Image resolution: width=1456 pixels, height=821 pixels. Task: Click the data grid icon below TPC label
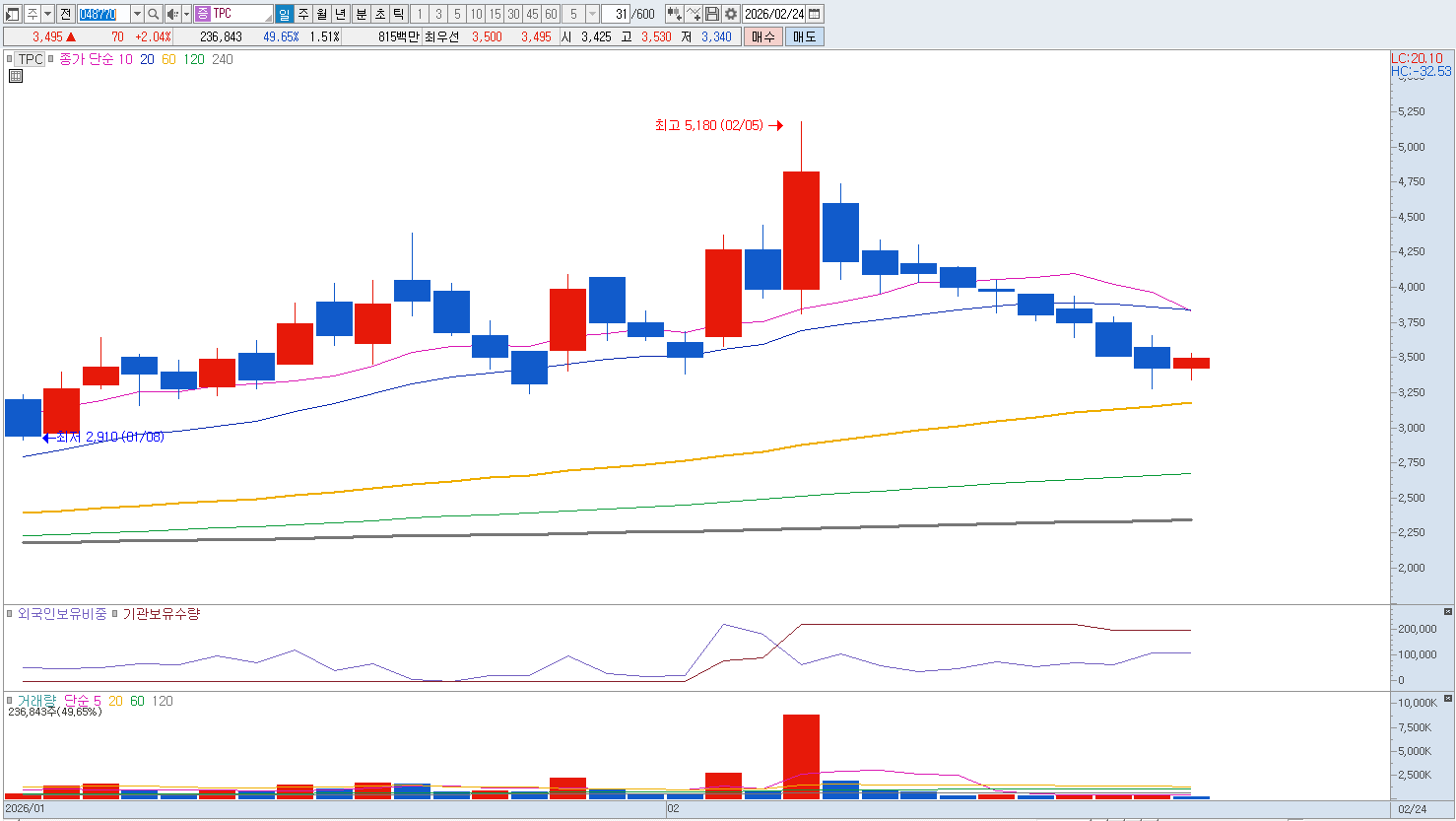(x=15, y=76)
